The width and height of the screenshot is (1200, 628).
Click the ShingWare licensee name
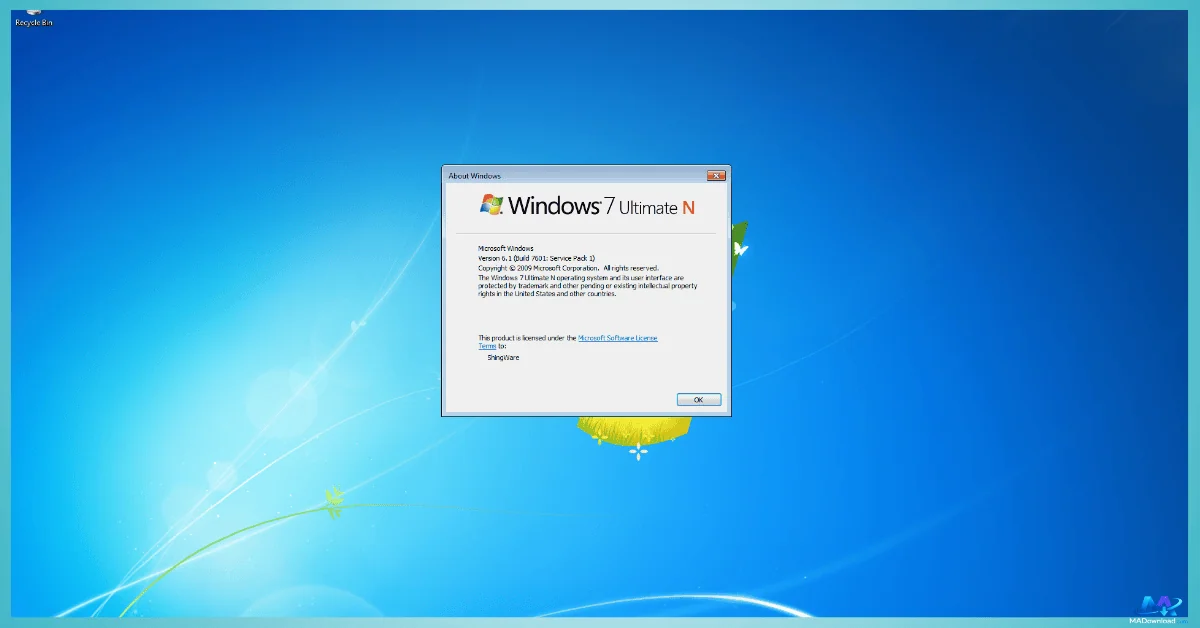coord(503,357)
